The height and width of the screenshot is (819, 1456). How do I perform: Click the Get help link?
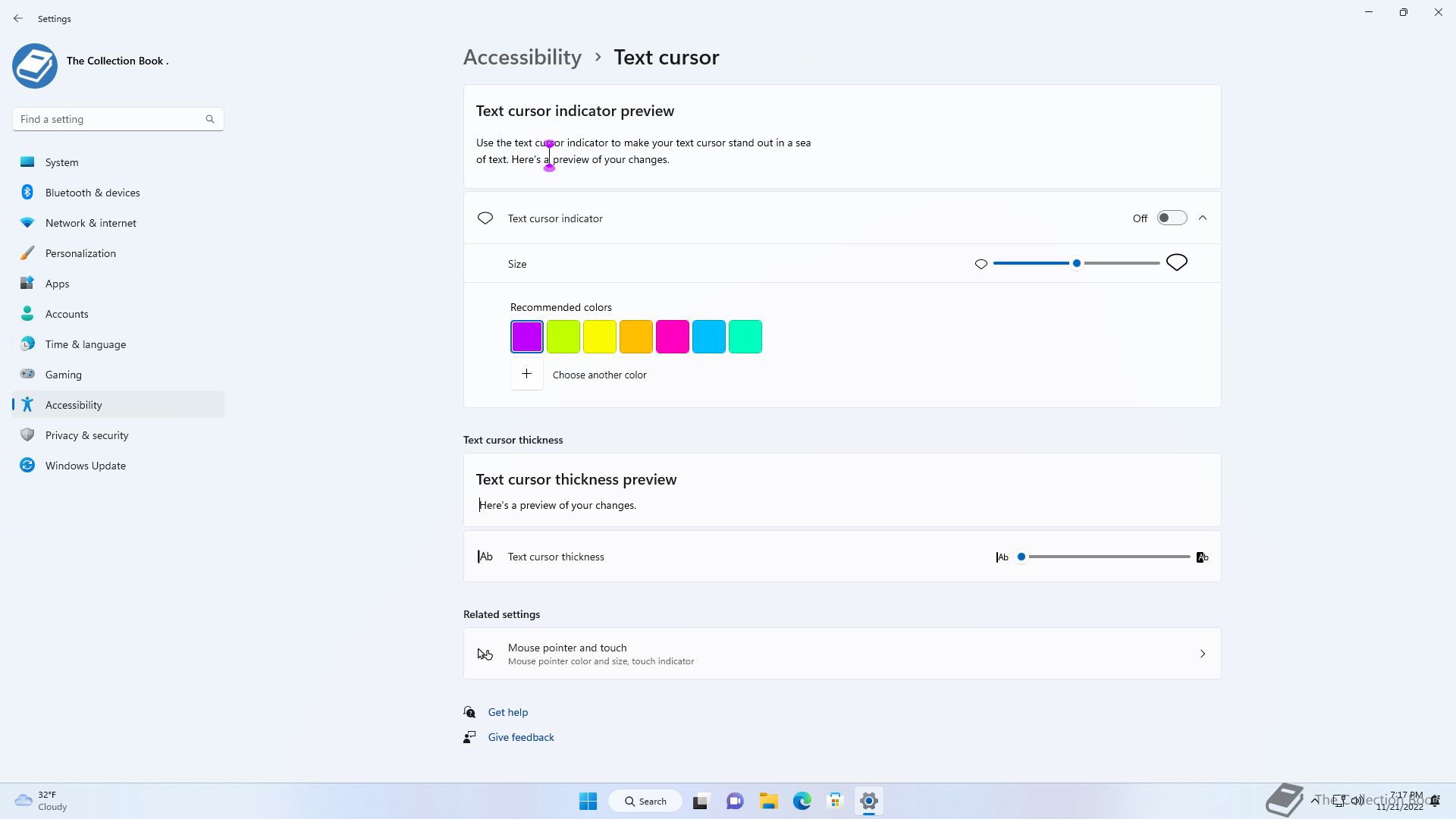point(508,712)
